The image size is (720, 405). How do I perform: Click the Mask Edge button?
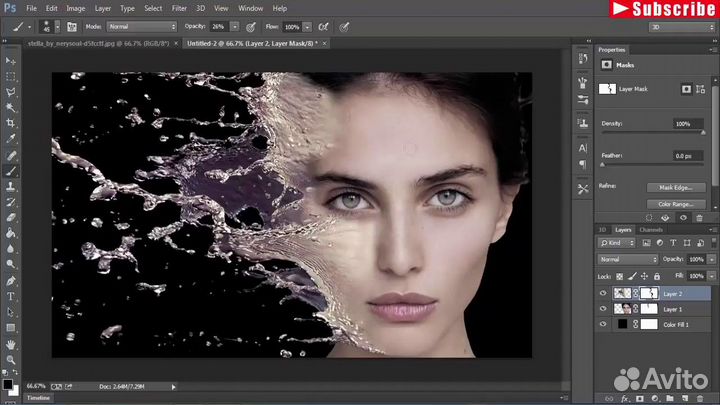point(675,187)
